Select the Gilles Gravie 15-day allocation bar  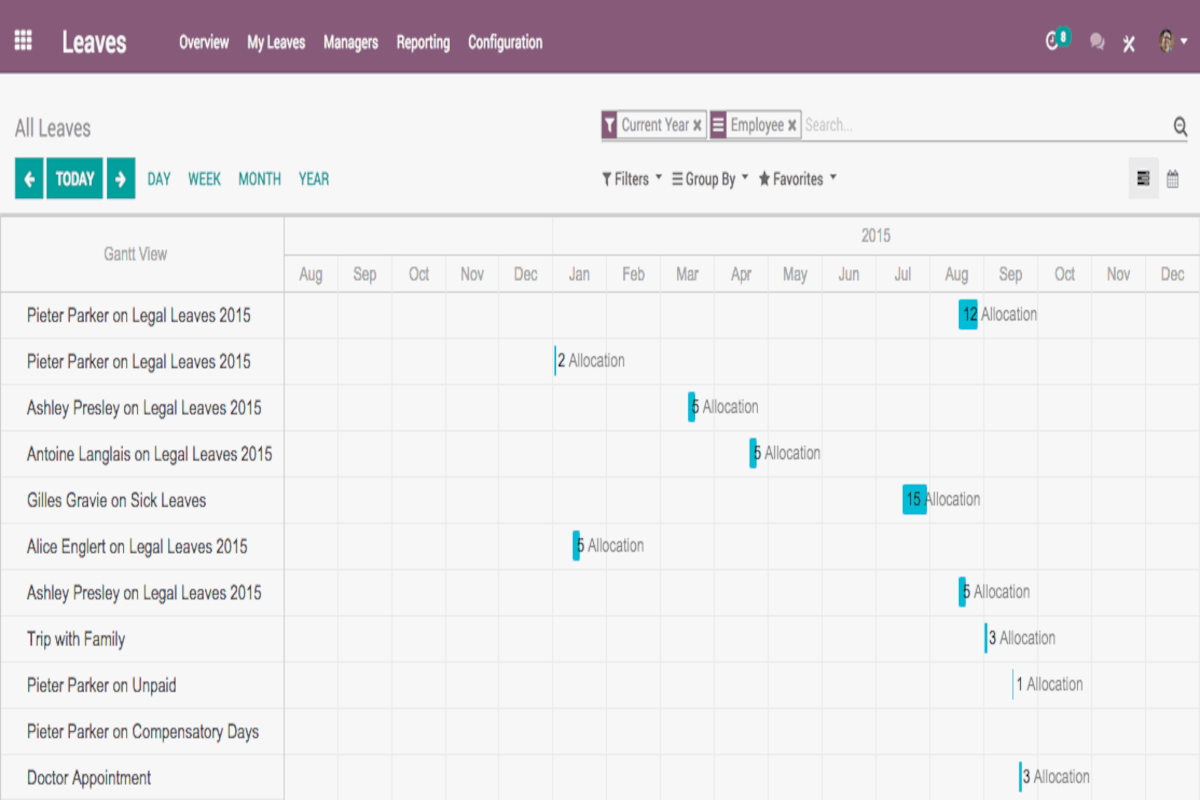pos(914,499)
